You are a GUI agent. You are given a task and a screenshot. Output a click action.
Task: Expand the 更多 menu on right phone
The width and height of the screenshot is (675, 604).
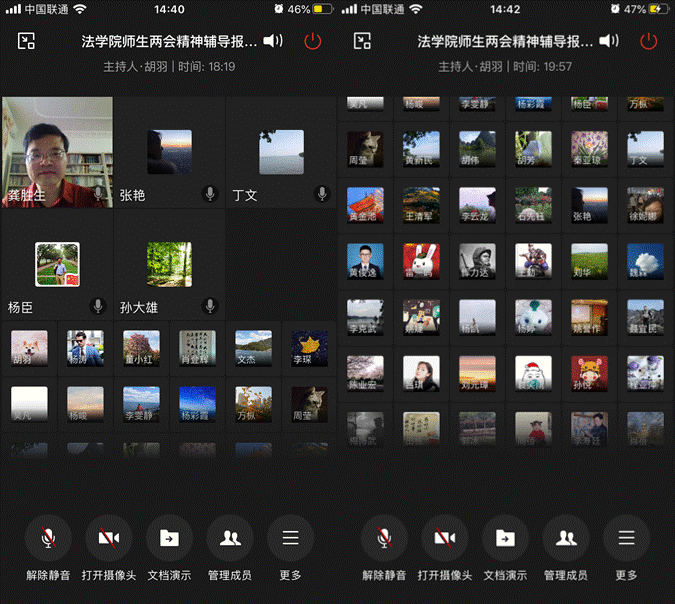pos(626,538)
